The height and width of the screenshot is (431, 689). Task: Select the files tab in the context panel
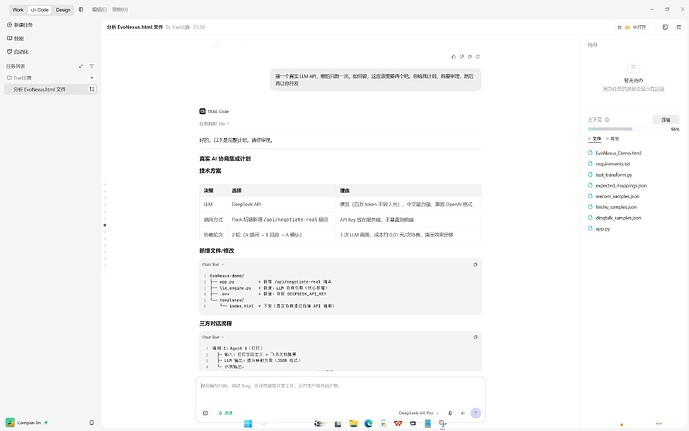pos(595,139)
